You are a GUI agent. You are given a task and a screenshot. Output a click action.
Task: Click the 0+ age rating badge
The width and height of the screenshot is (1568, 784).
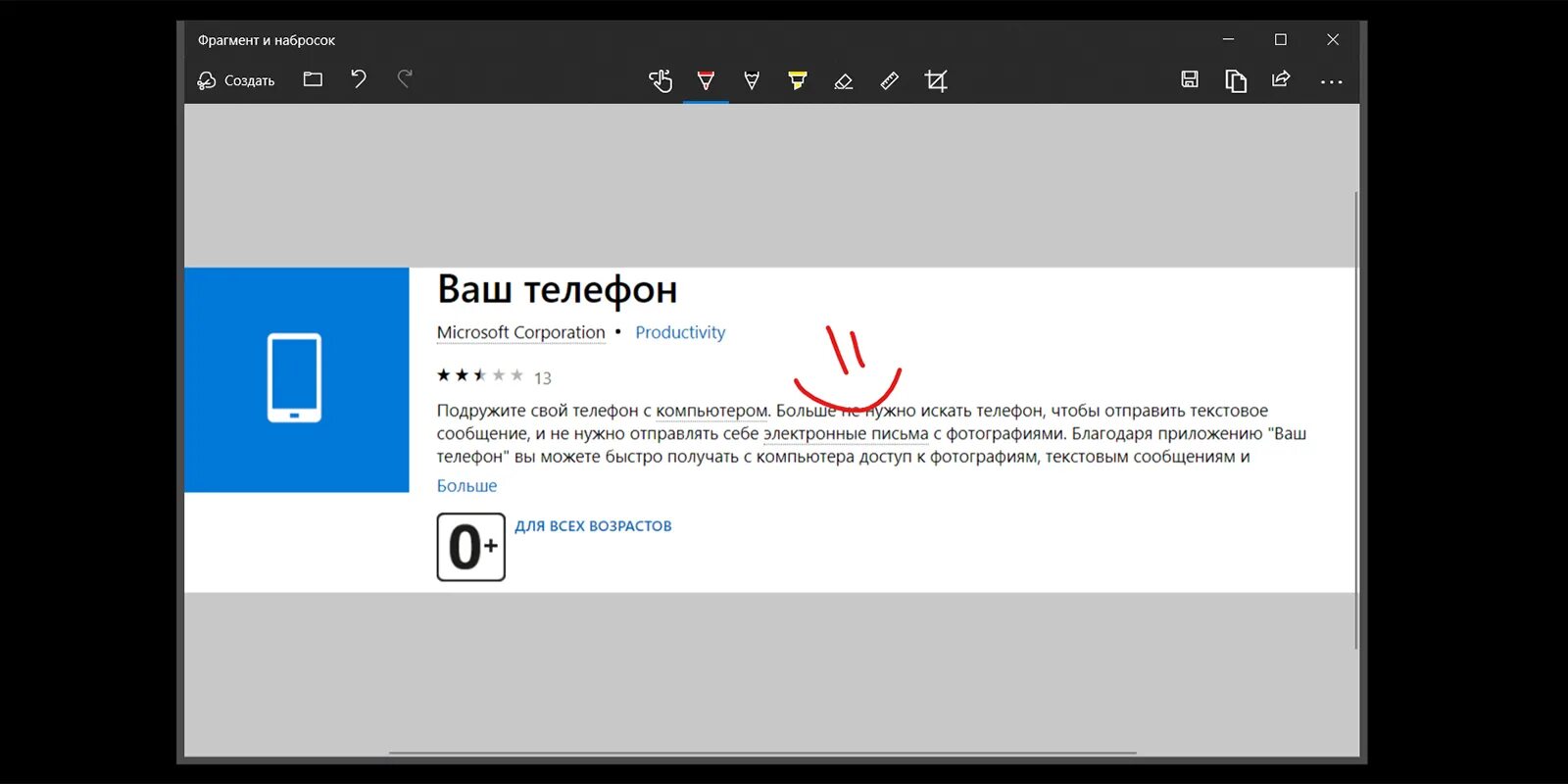(x=471, y=547)
